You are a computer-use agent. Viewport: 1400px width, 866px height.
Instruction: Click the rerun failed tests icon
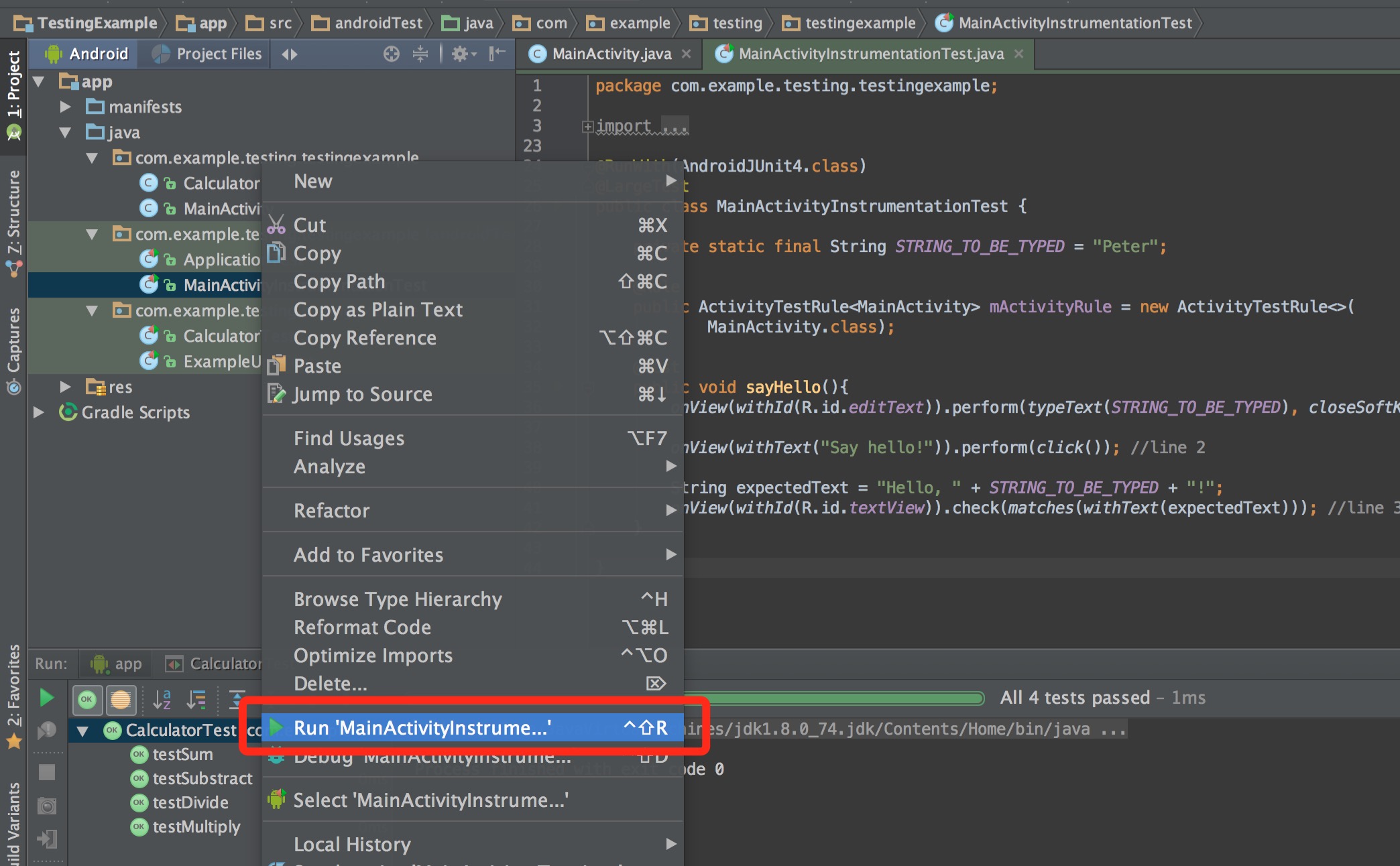click(x=46, y=731)
